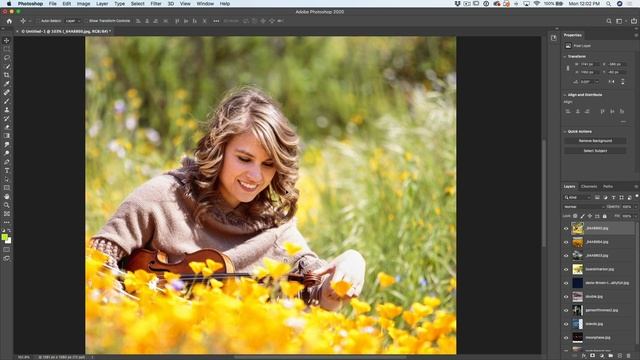Screen dimensions: 640x360
Task: Select the Horizontal Type tool
Action: tap(7, 170)
